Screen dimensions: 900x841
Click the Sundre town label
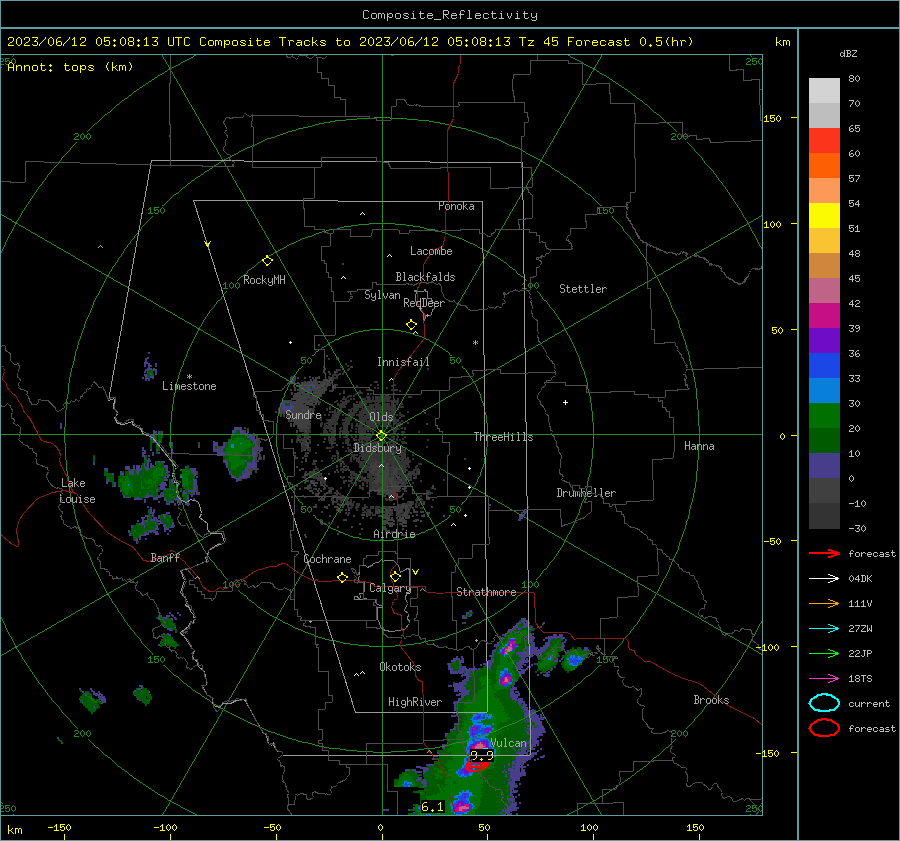click(303, 414)
